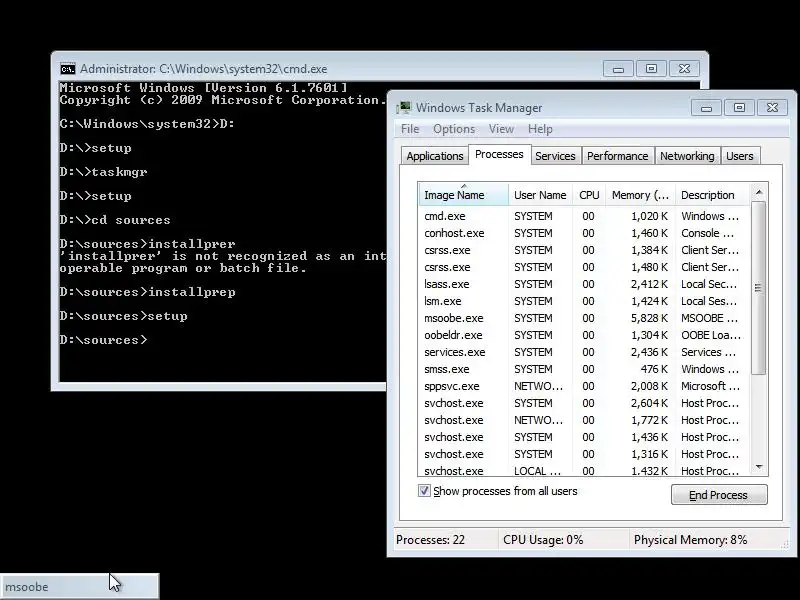
Task: Click the D:\>taskmgr line in cmd window
Action: (103, 172)
